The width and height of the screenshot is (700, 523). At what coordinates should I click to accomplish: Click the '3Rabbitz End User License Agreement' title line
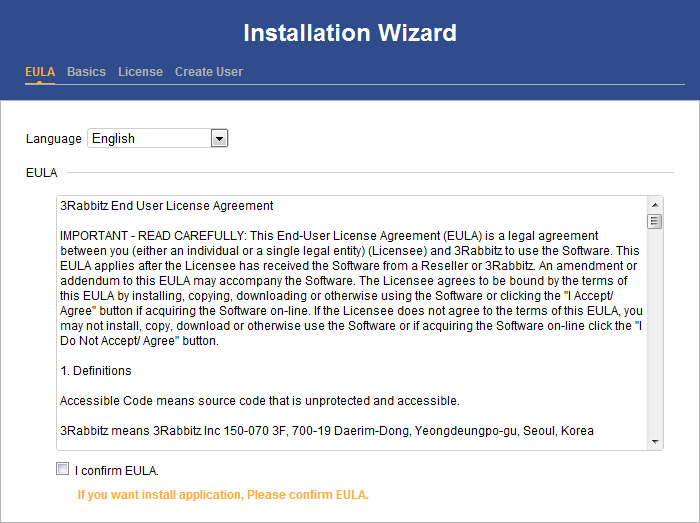coord(167,206)
